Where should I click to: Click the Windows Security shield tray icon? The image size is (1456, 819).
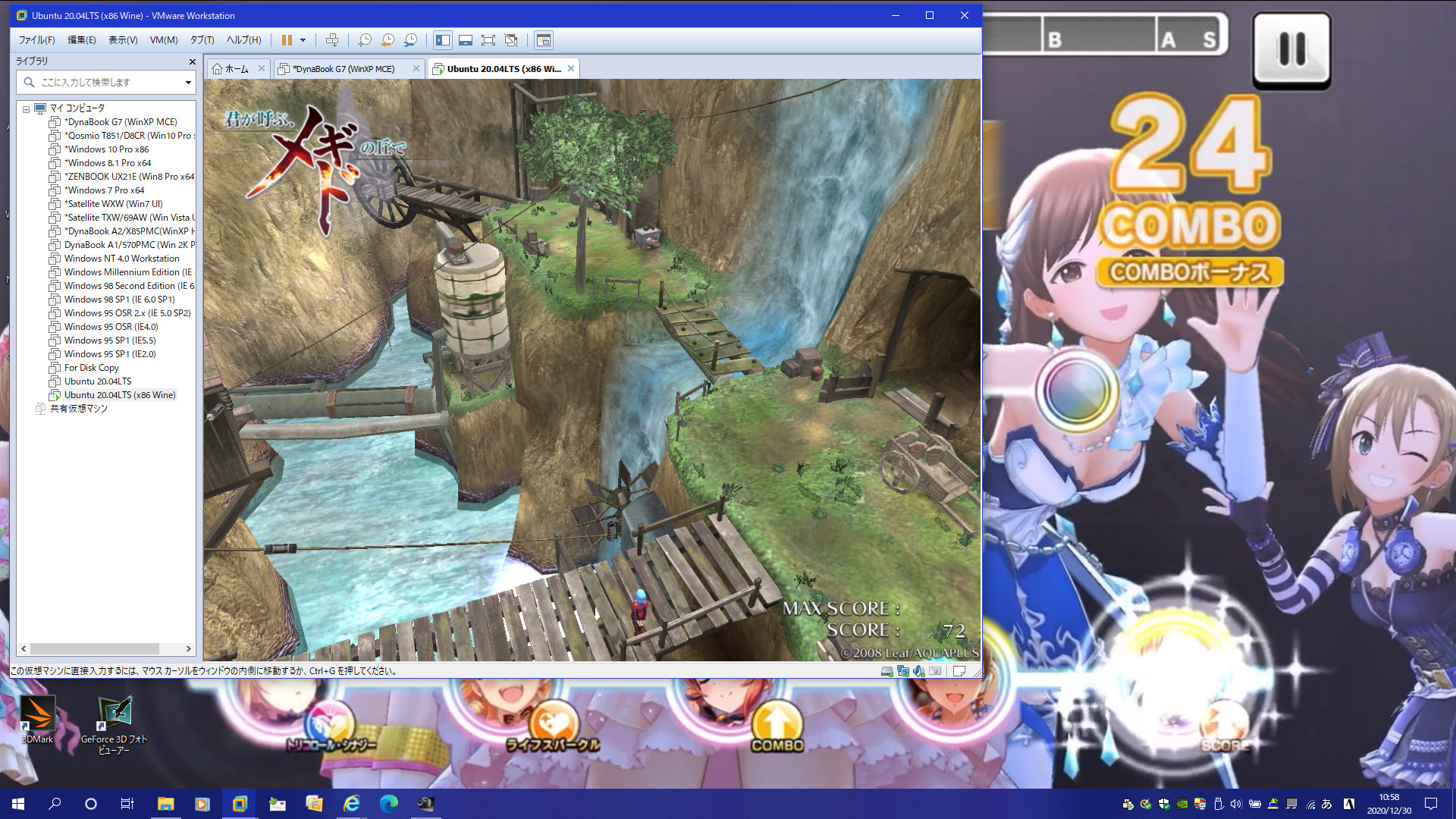click(x=1163, y=804)
